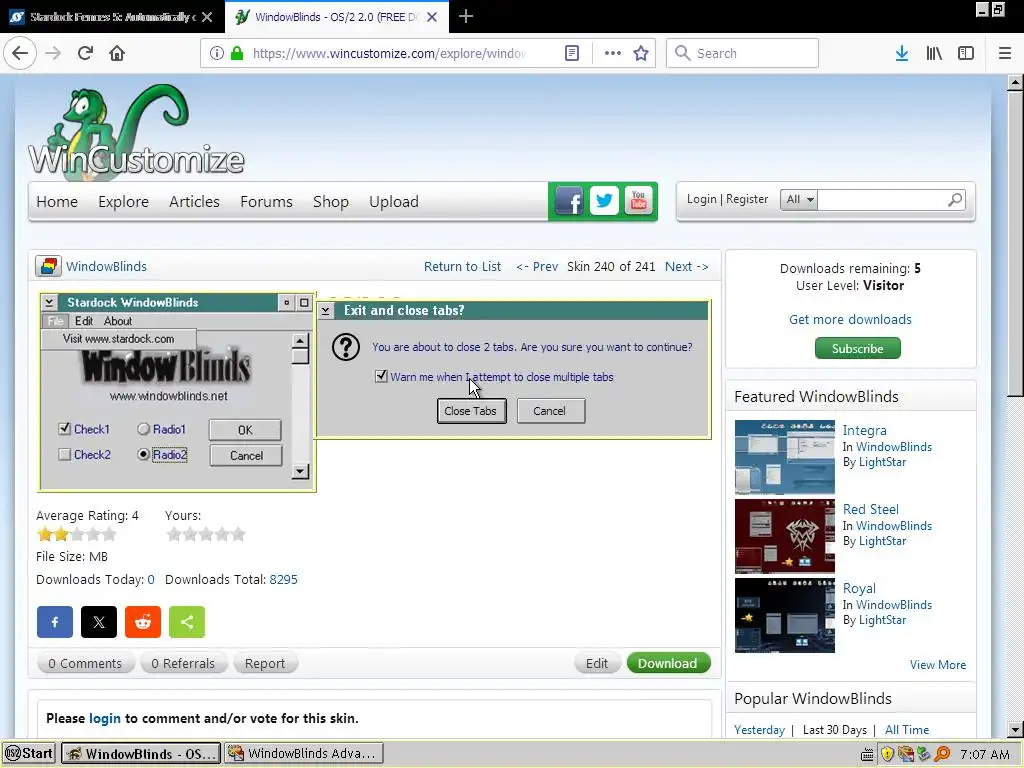Click preview scrollbar down arrow
Viewport: 1024px width, 768px height.
tap(300, 472)
